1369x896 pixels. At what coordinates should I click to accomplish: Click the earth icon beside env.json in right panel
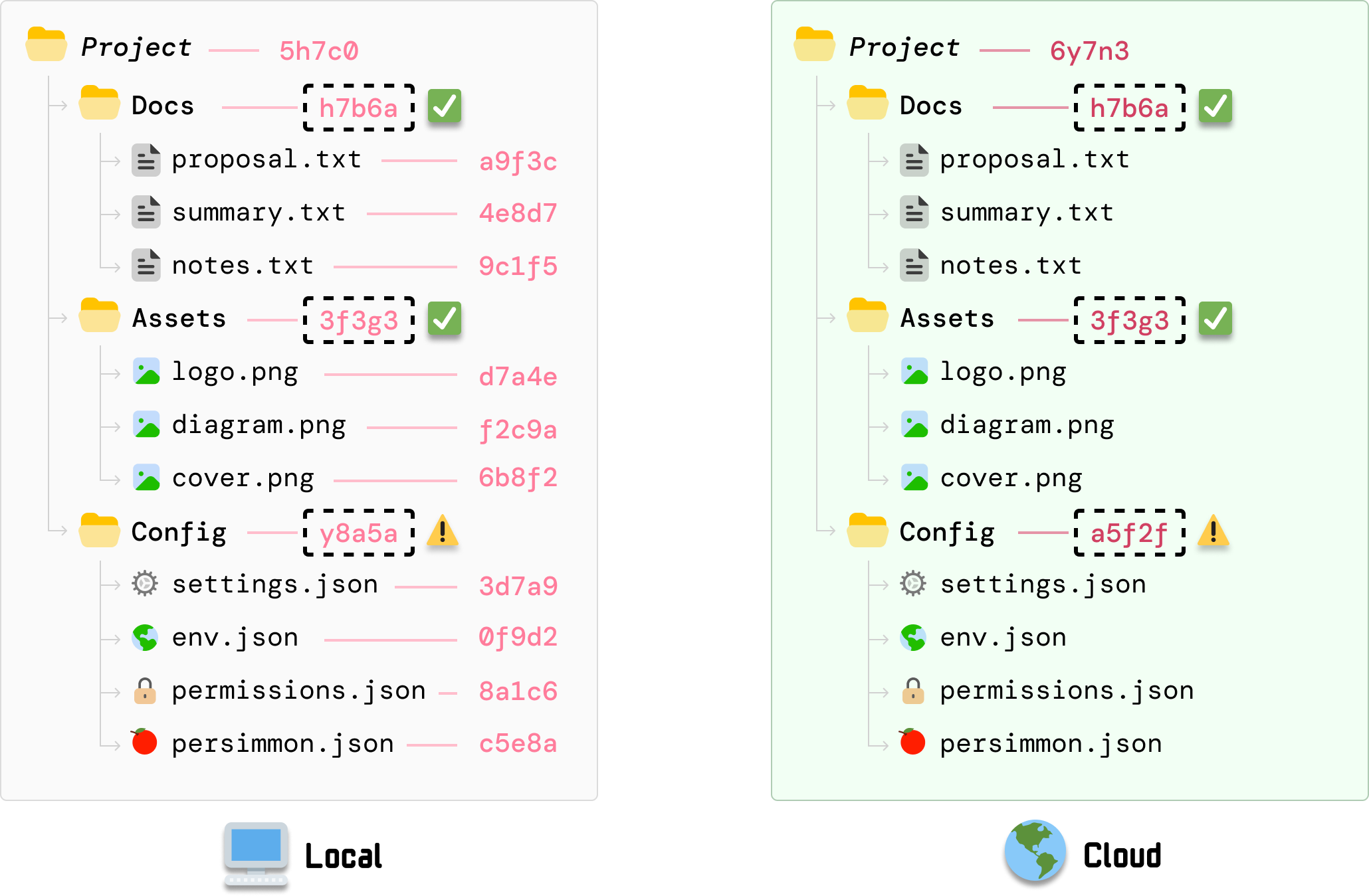[912, 638]
